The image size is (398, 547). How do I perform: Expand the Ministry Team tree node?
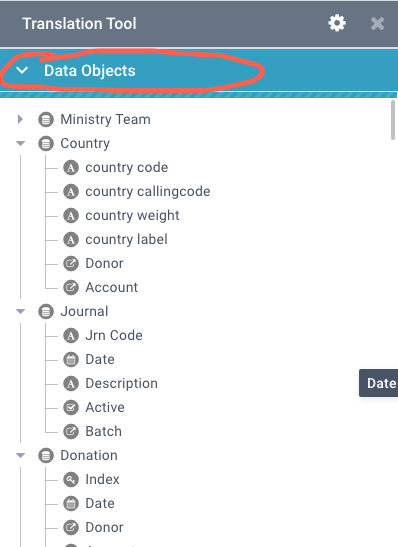20,119
